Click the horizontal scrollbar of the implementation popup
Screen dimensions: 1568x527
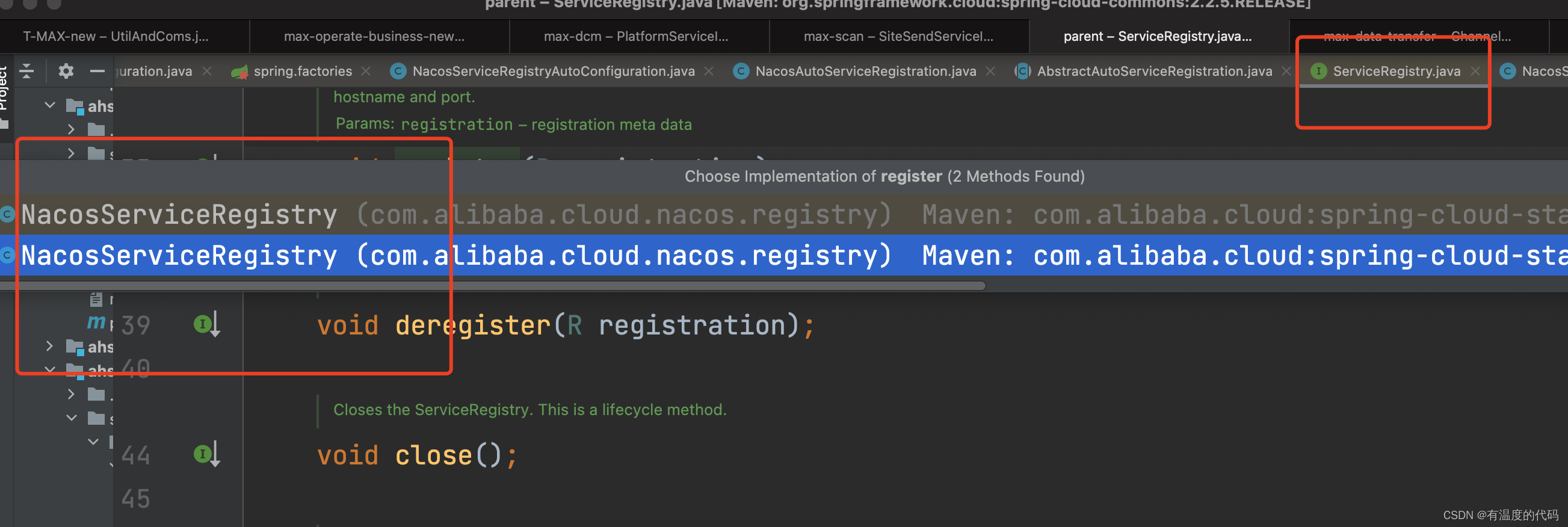492,285
